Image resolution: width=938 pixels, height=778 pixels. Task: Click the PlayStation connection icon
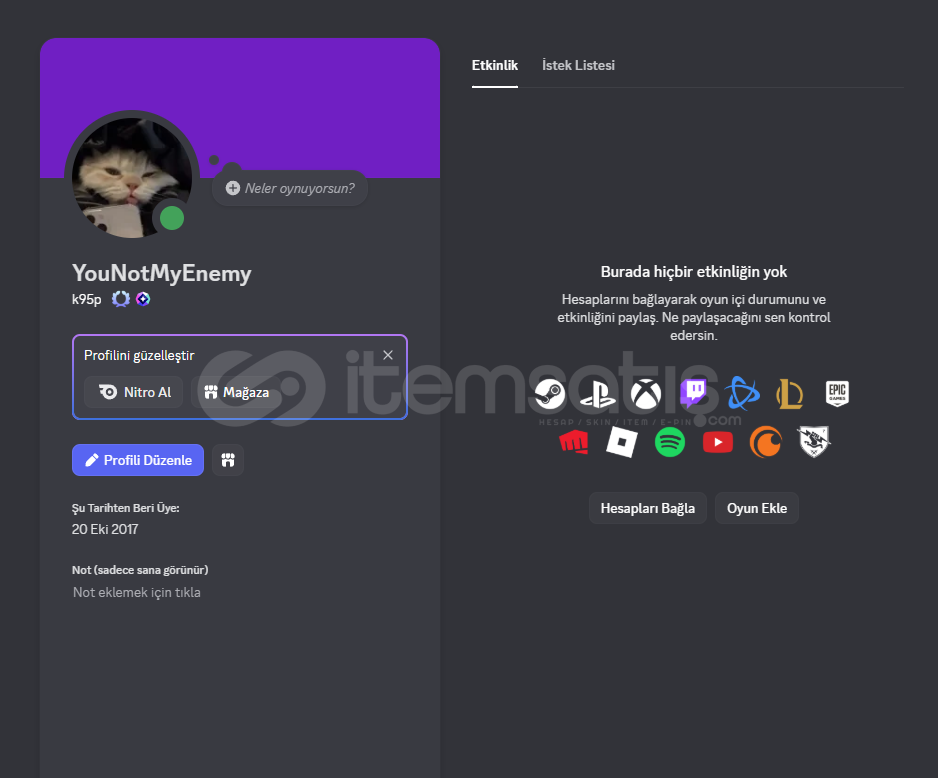pyautogui.click(x=598, y=394)
